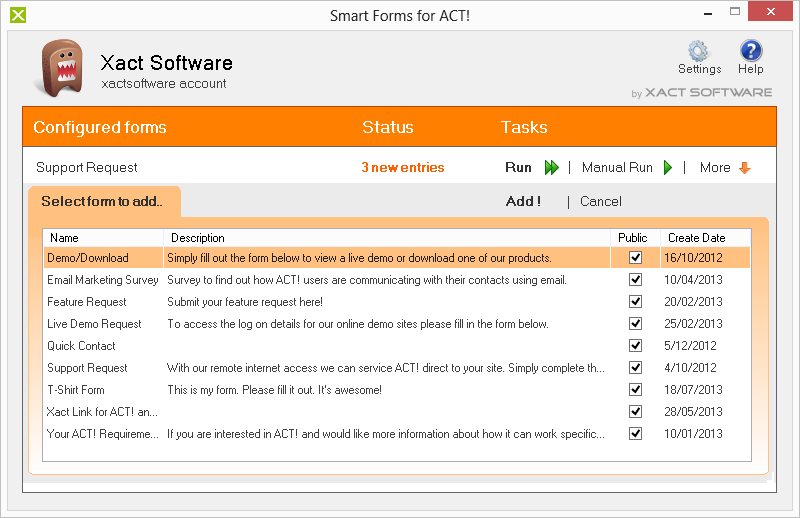Click the double green arrow Run icon
This screenshot has height=518, width=800.
(552, 167)
